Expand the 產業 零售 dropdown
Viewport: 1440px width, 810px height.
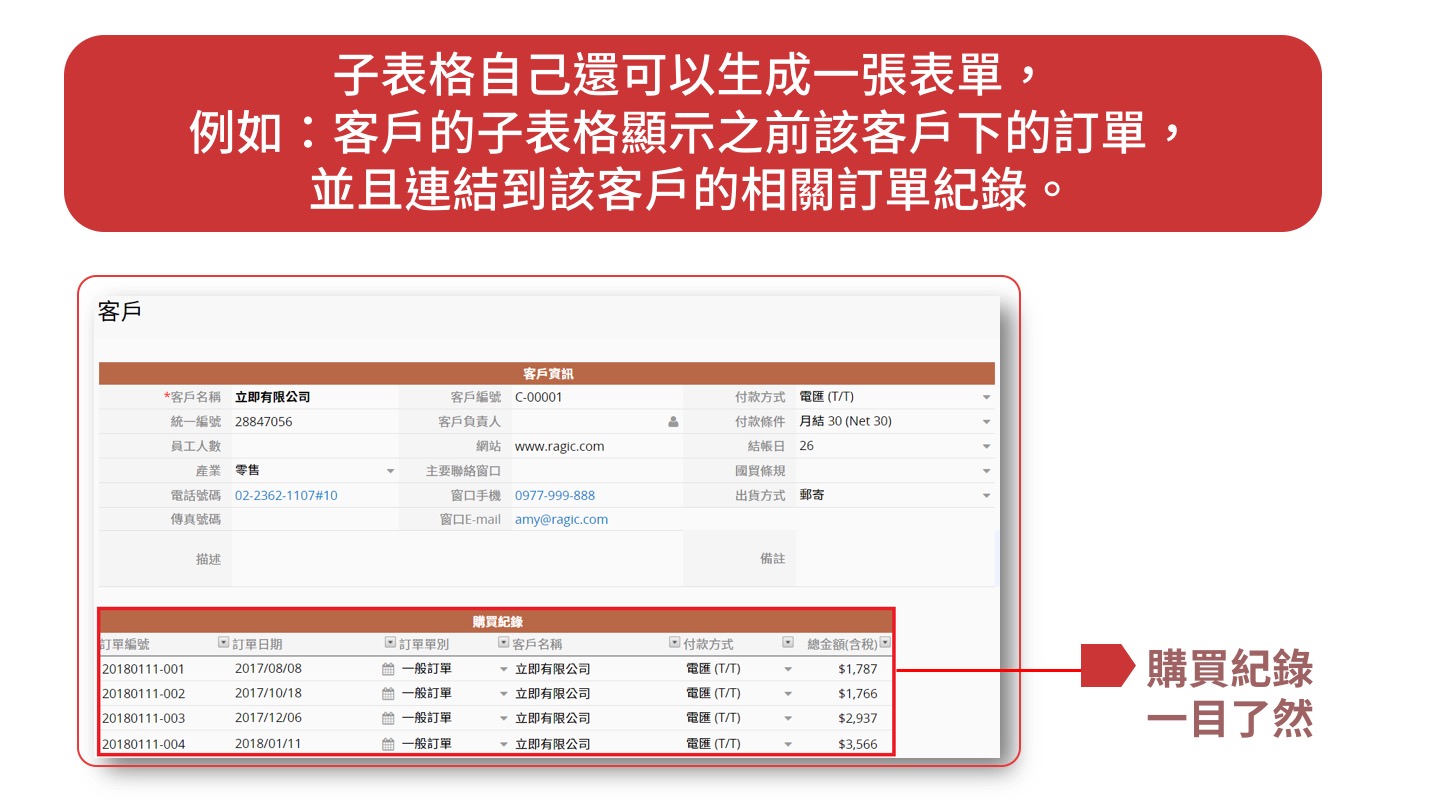pos(390,471)
